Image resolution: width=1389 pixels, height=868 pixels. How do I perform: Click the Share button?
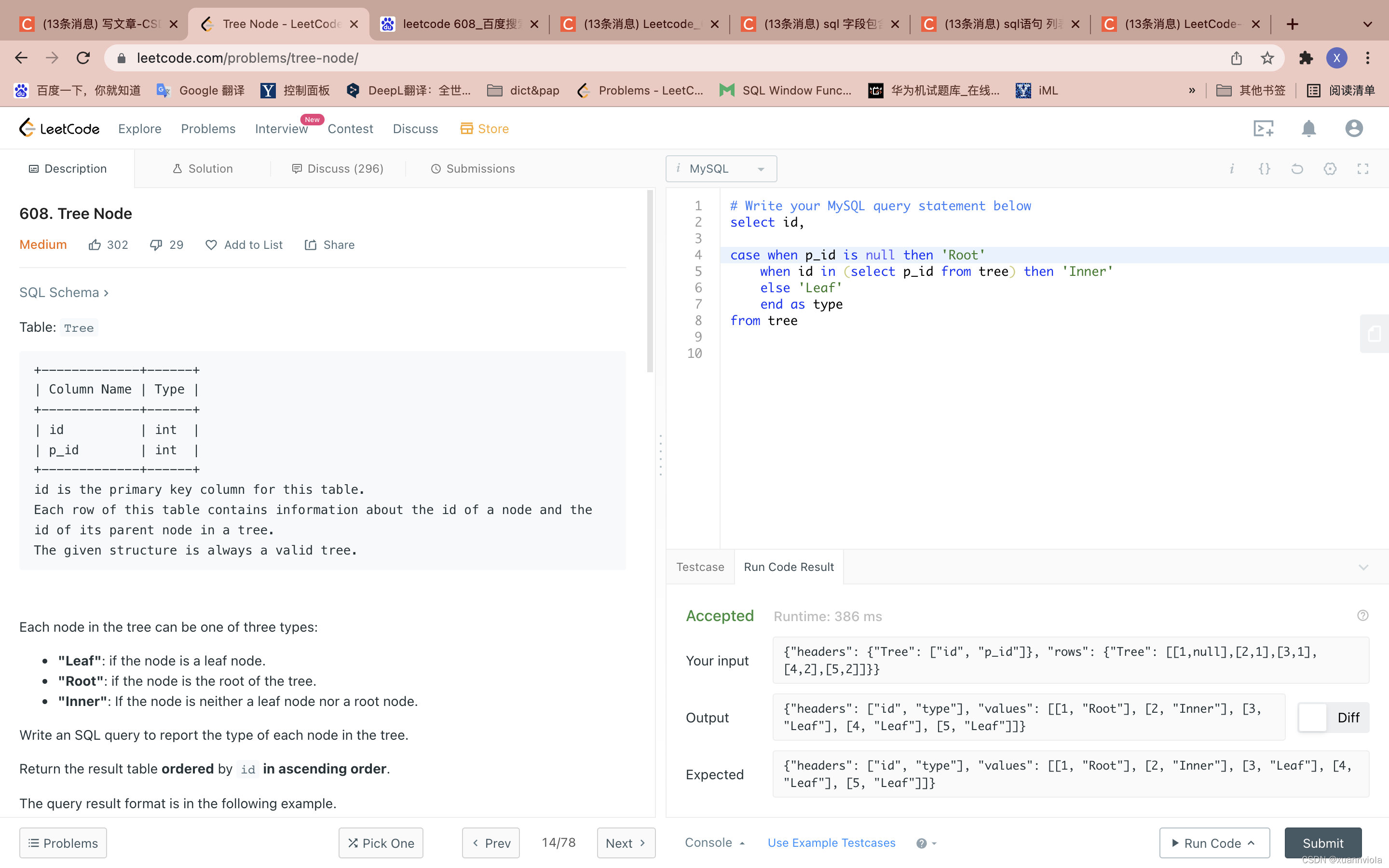point(329,244)
